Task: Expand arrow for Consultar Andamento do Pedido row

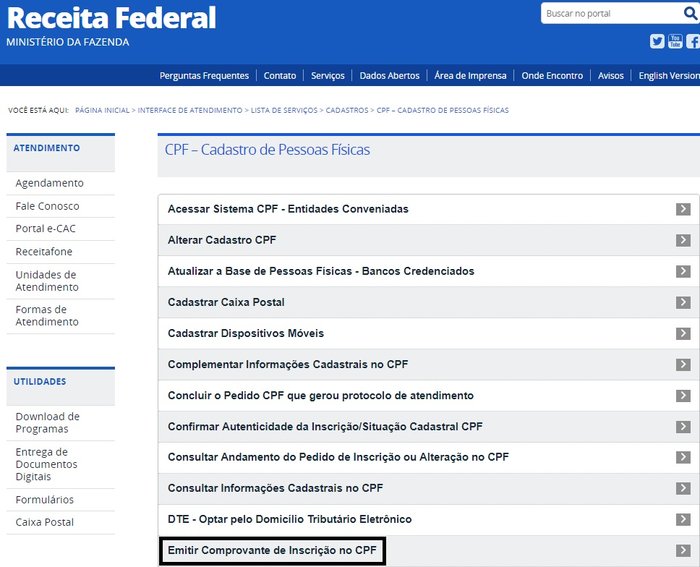Action: (x=683, y=457)
